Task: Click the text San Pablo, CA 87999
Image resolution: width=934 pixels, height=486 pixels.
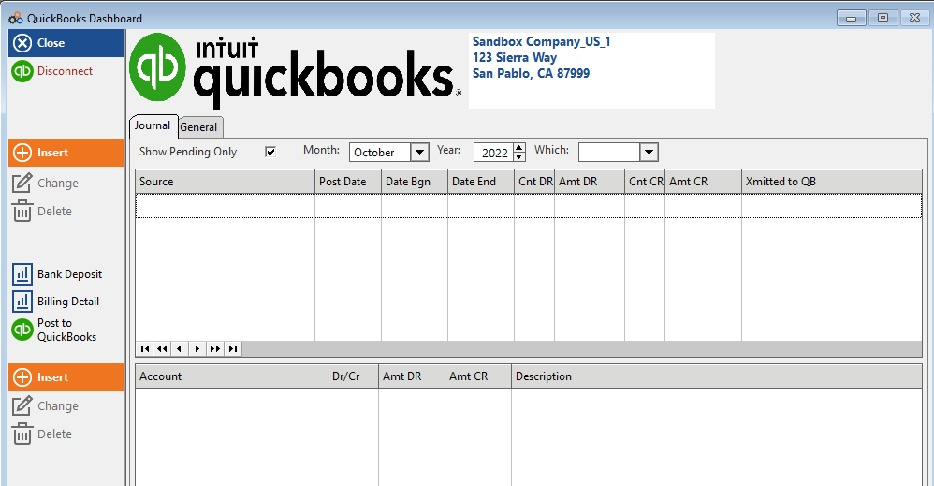Action: [531, 74]
